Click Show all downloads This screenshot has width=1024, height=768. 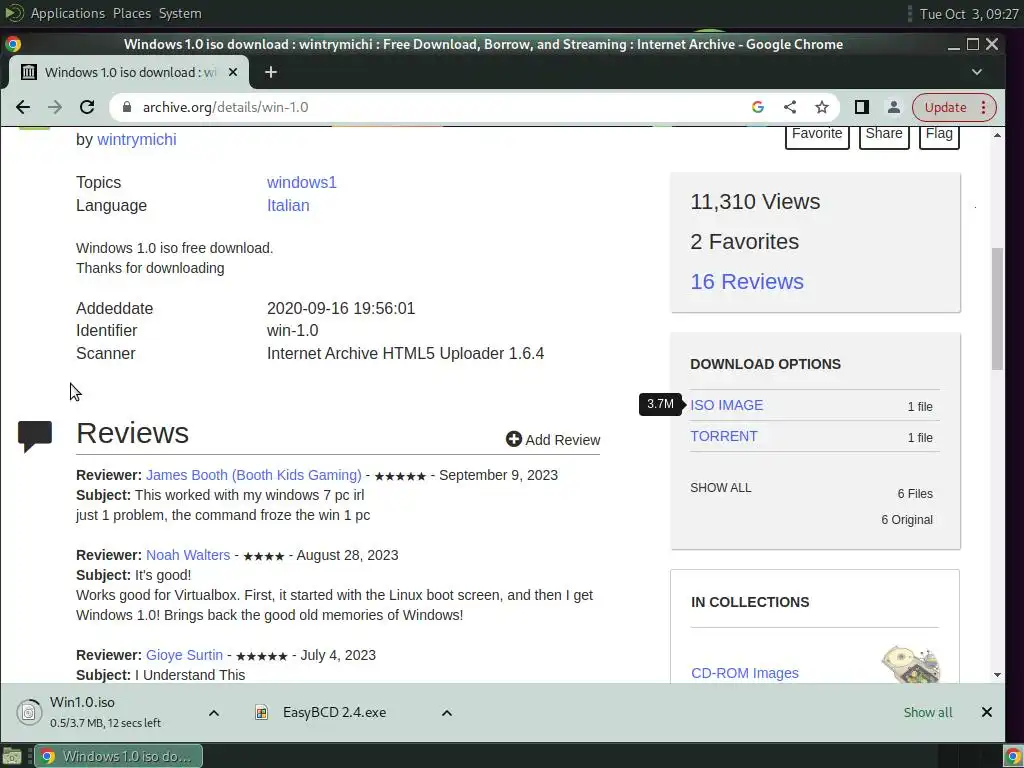927,712
